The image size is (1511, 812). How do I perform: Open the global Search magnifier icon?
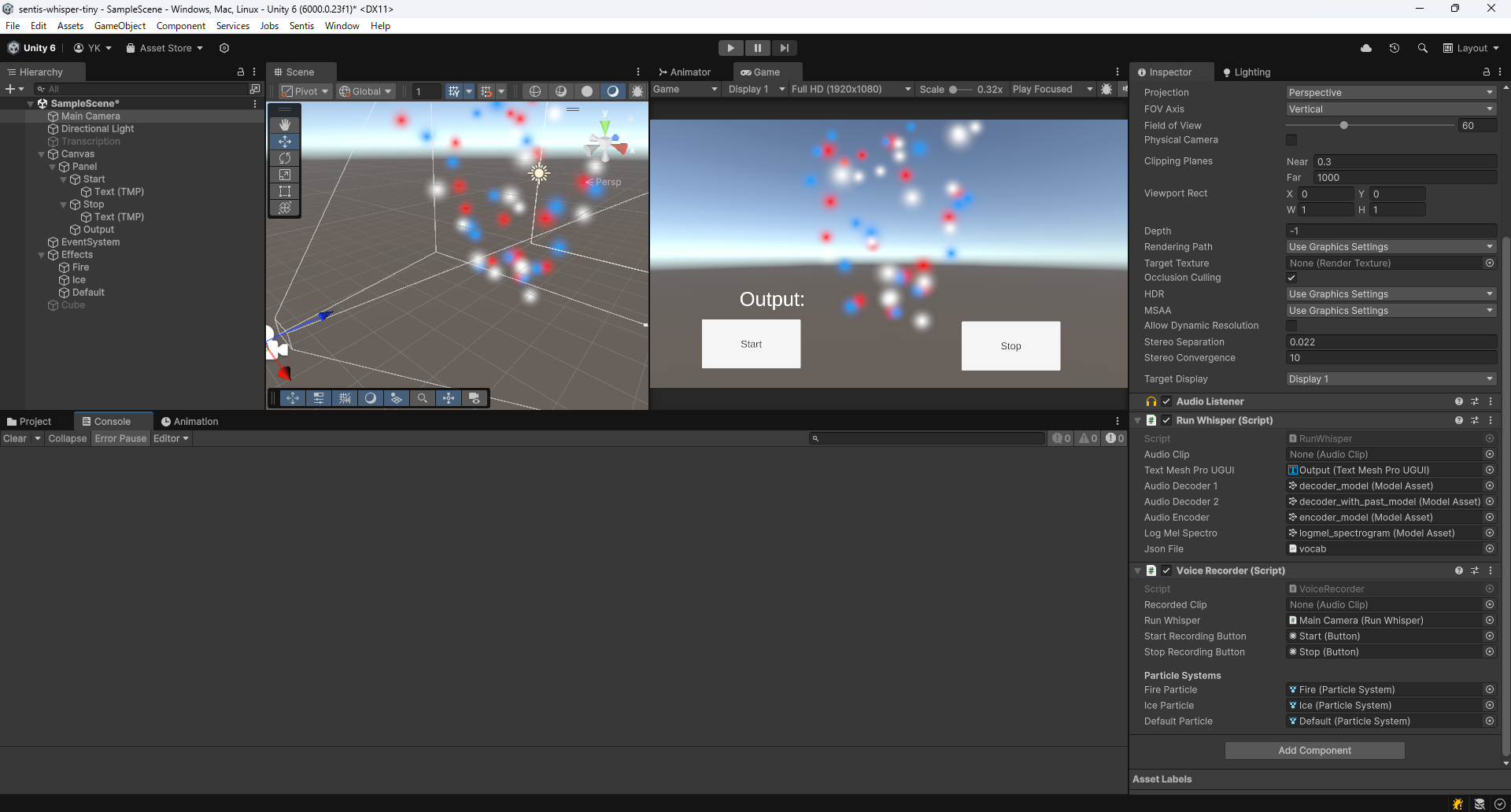coord(1423,48)
